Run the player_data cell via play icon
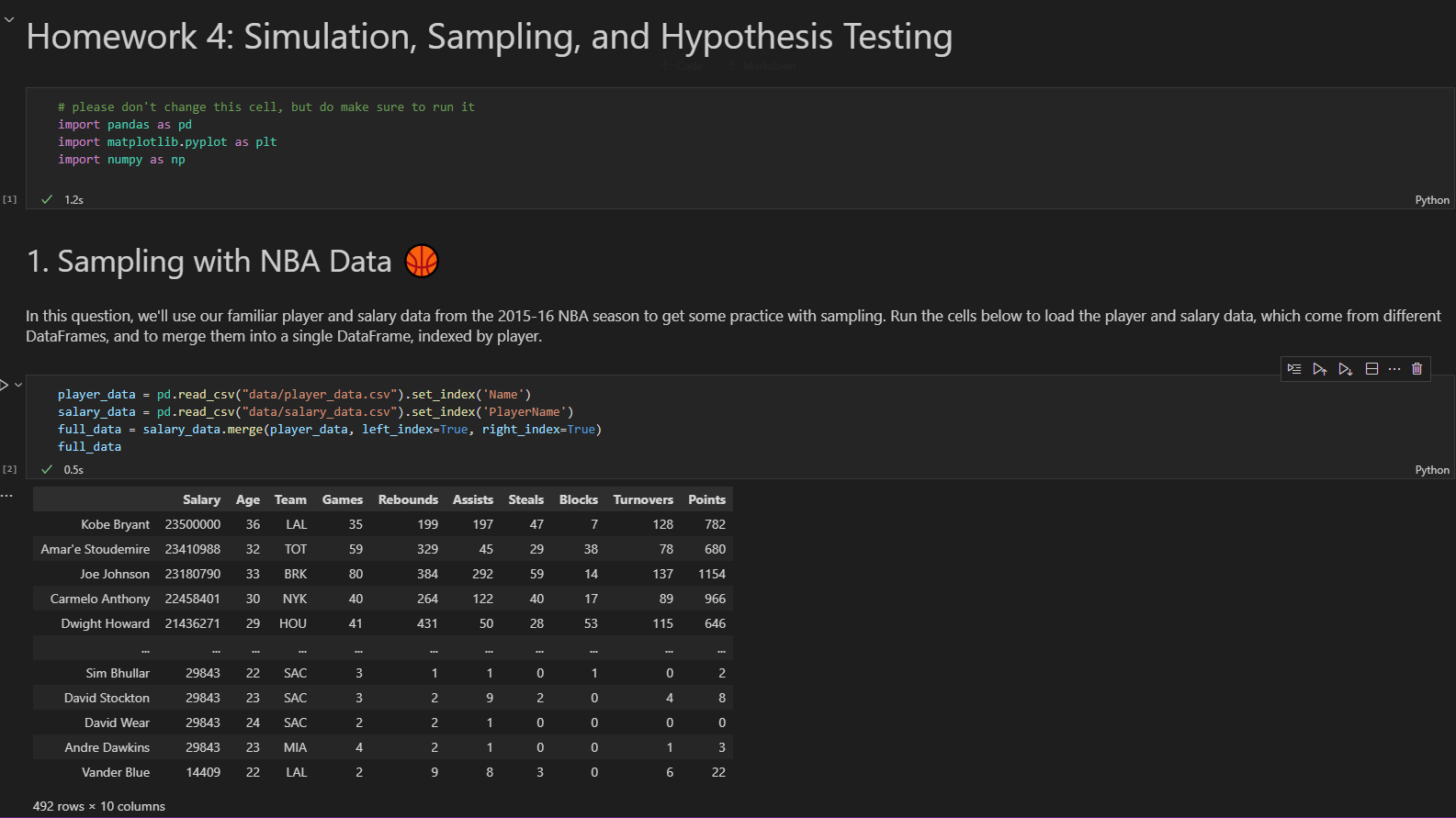The height and width of the screenshot is (818, 1456). point(5,385)
